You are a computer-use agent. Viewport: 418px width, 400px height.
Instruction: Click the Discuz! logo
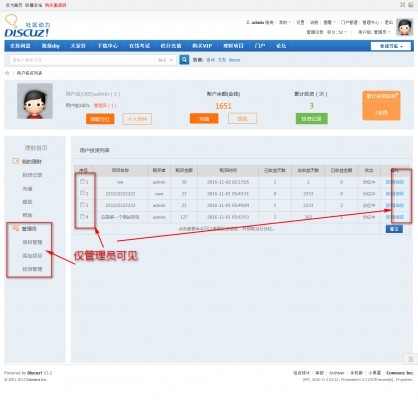pos(27,26)
